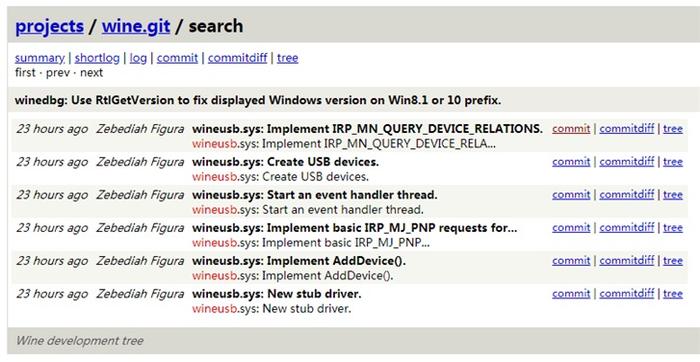
Task: Open the wine.git breadcrumb link
Action: pos(136,26)
